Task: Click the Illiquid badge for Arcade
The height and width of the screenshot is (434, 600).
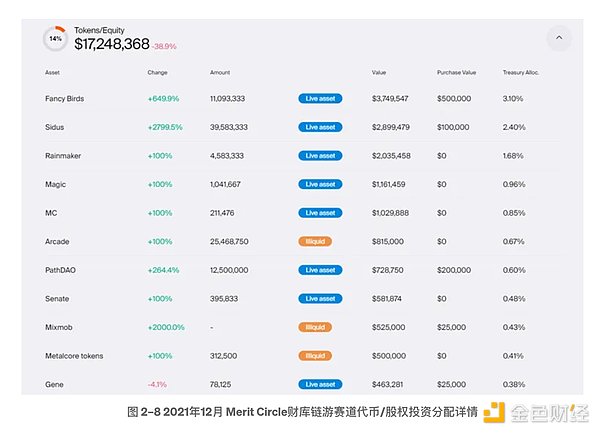Action: click(x=314, y=241)
